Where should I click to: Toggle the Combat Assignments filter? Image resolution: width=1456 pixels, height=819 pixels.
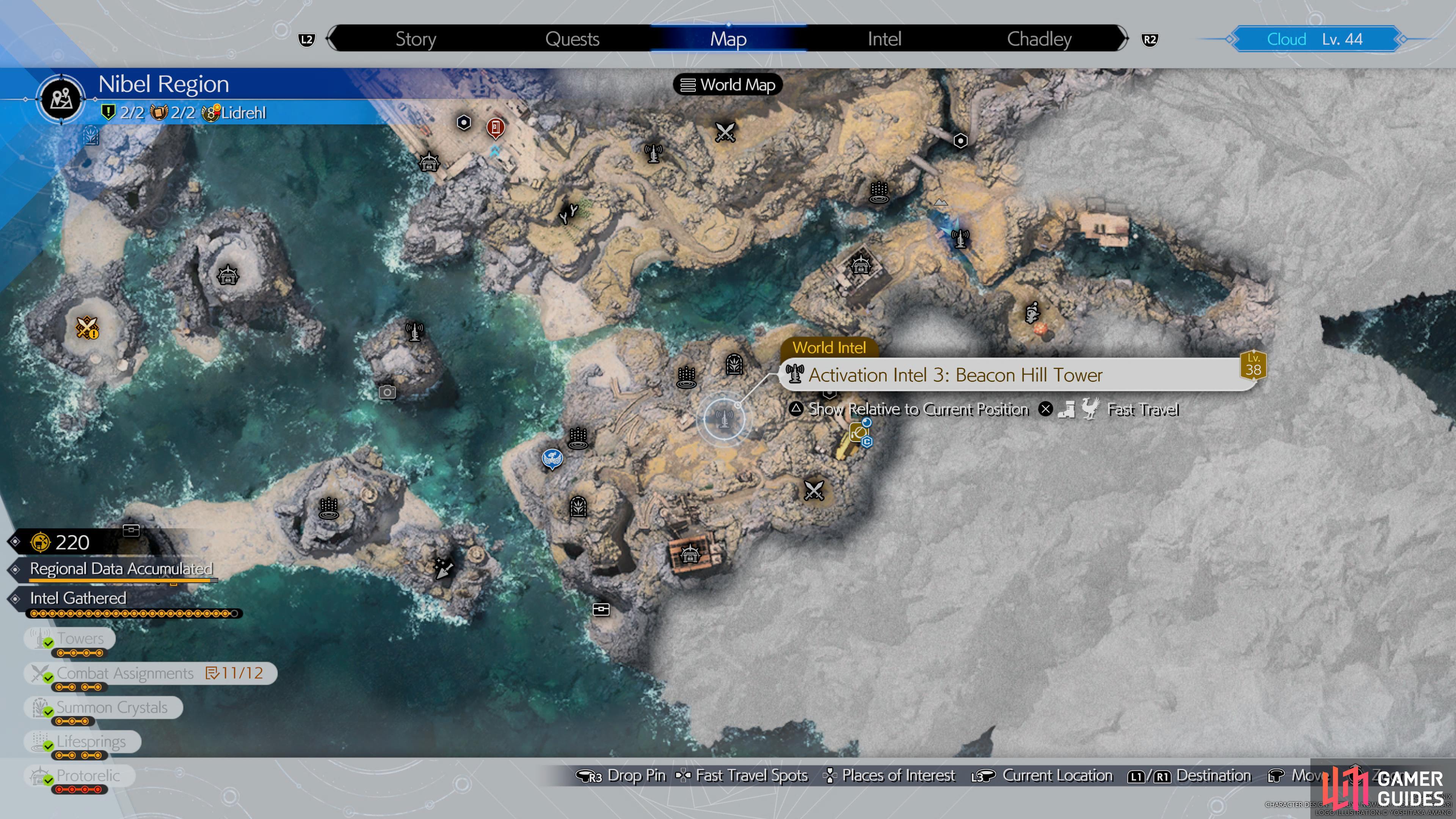click(151, 673)
